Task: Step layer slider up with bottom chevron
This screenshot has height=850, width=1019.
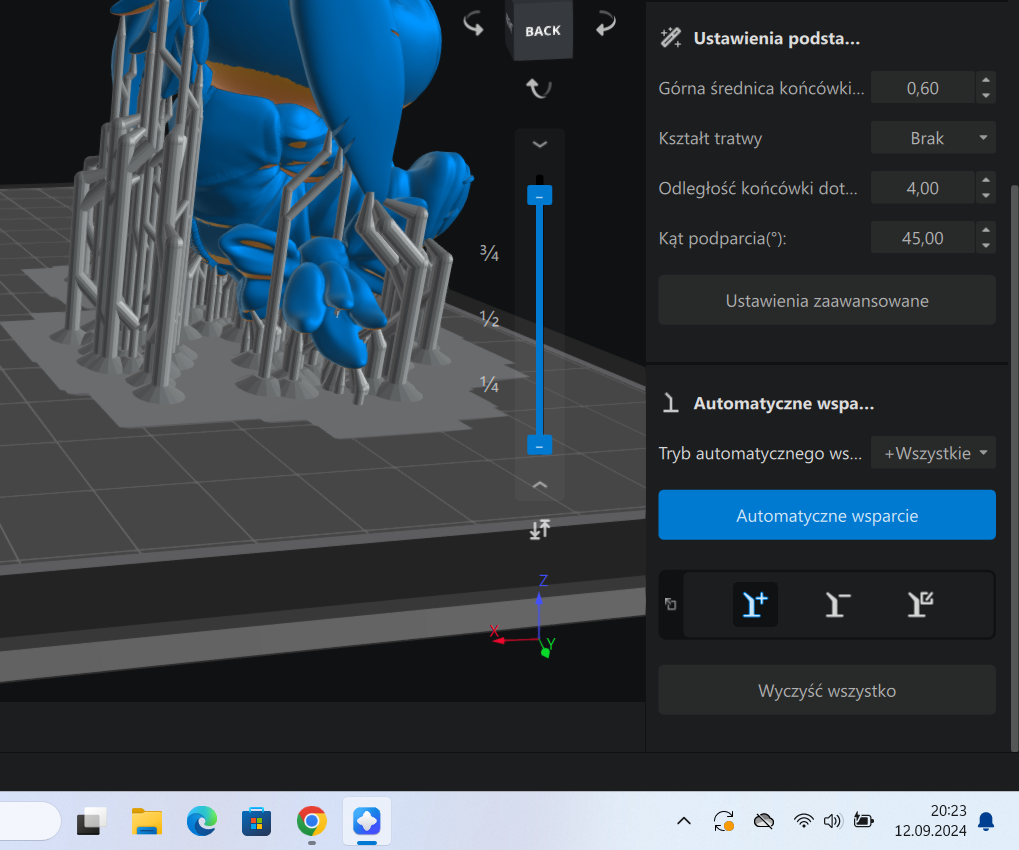Action: pos(539,485)
